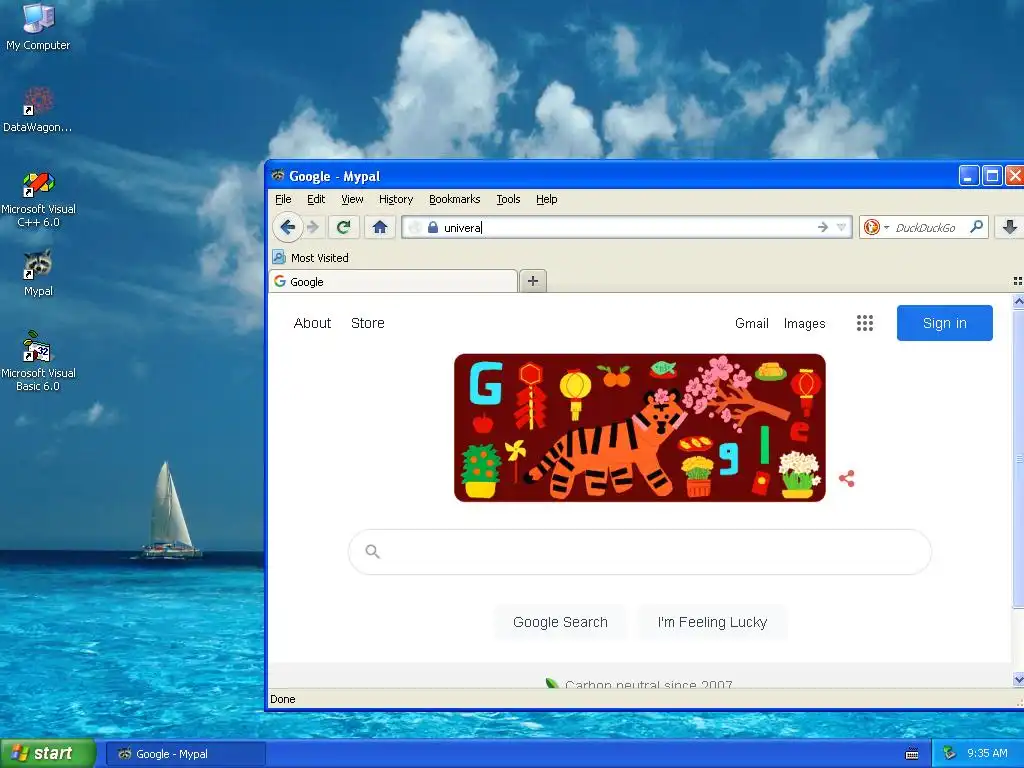The height and width of the screenshot is (768, 1024).
Task: Select the My Computer desktop icon
Action: [38, 27]
